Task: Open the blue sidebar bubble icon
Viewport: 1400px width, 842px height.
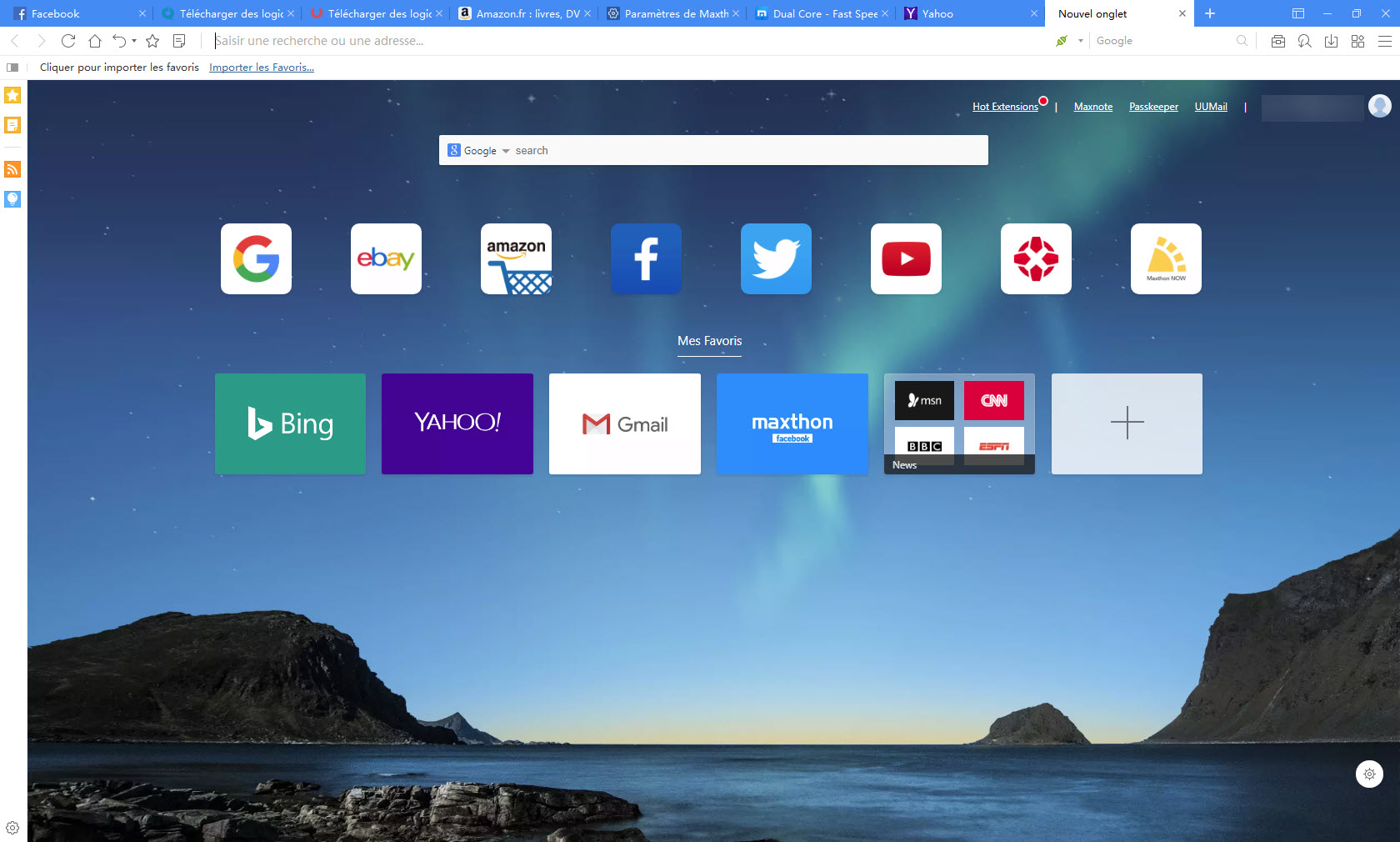Action: coord(12,199)
